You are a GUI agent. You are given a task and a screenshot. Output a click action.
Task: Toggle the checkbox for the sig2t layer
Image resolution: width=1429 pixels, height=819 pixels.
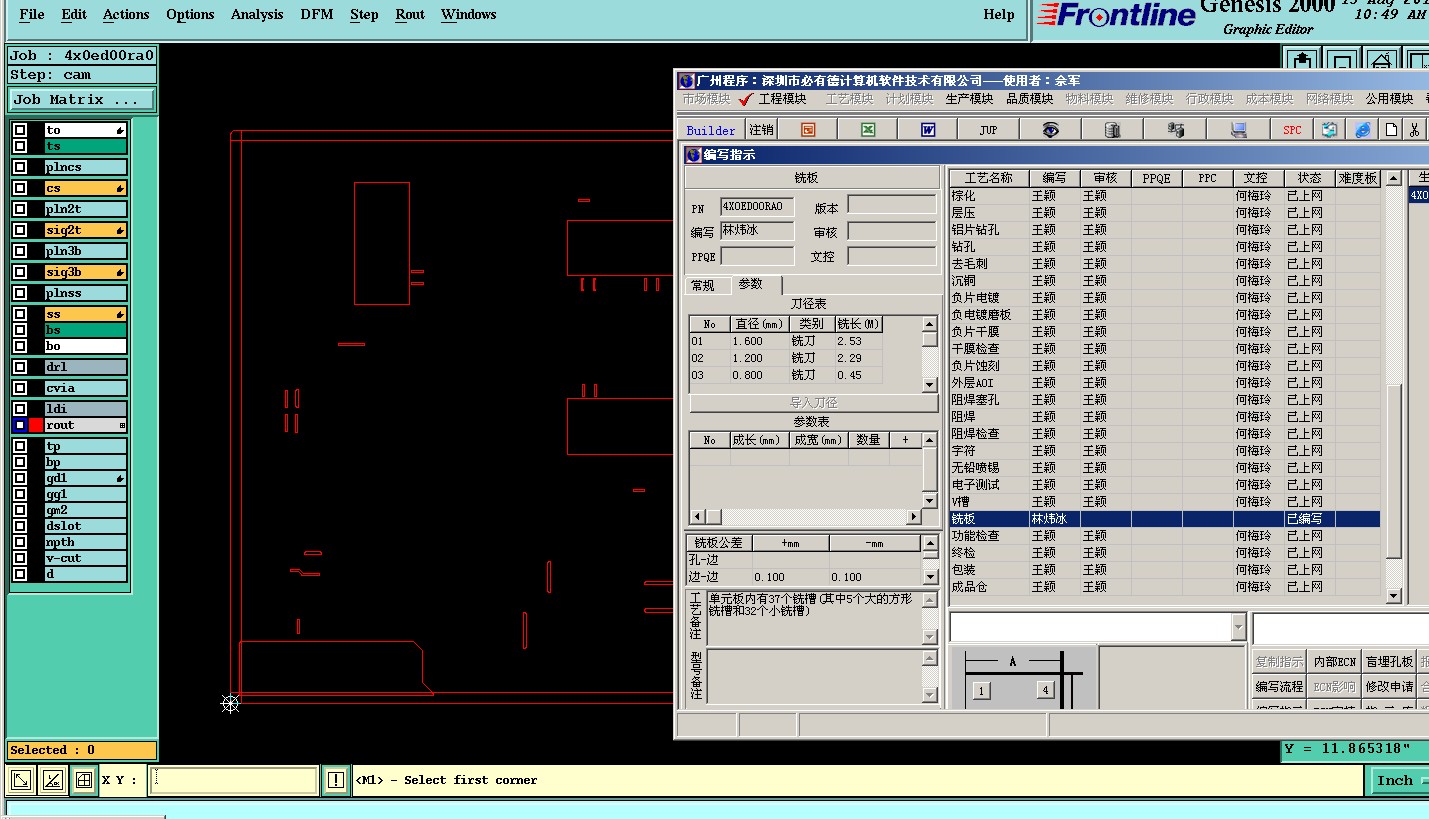(x=20, y=230)
